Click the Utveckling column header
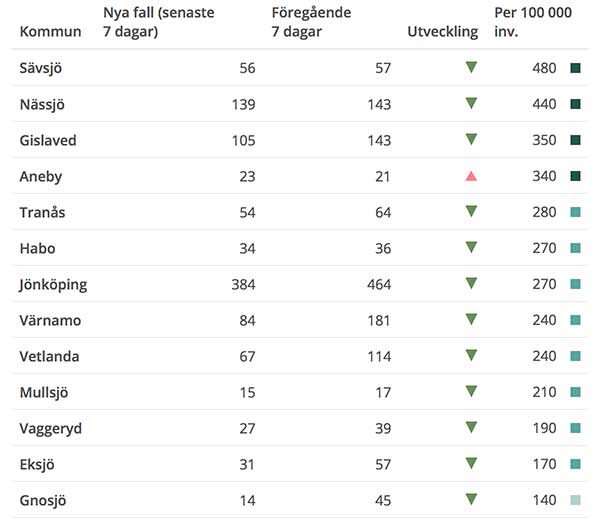The image size is (607, 528). 442,32
